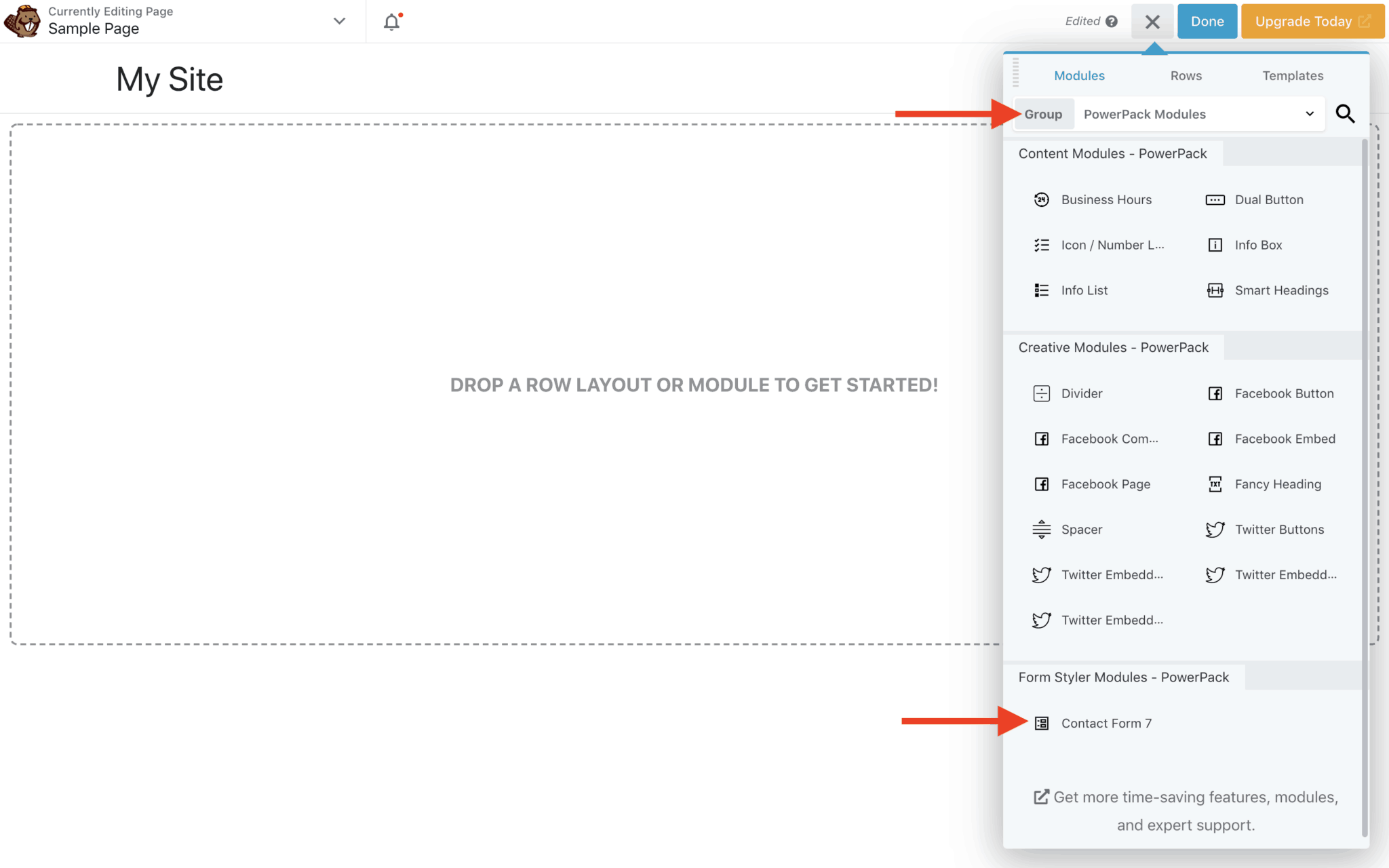
Task: Switch to the Templates tab
Action: click(1292, 76)
